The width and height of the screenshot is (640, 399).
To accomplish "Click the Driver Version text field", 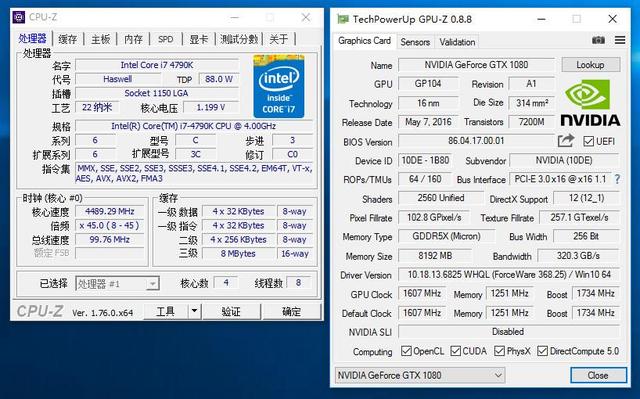I will point(509,275).
